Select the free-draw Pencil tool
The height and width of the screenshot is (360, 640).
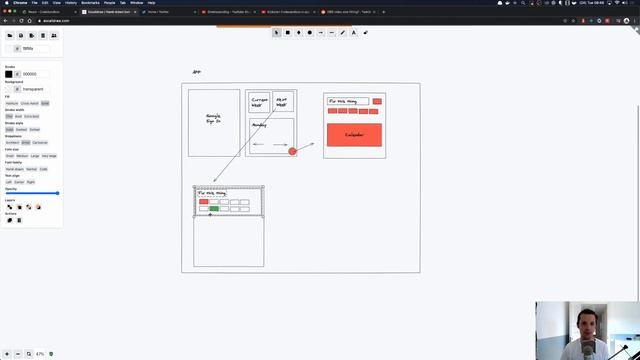pos(343,33)
